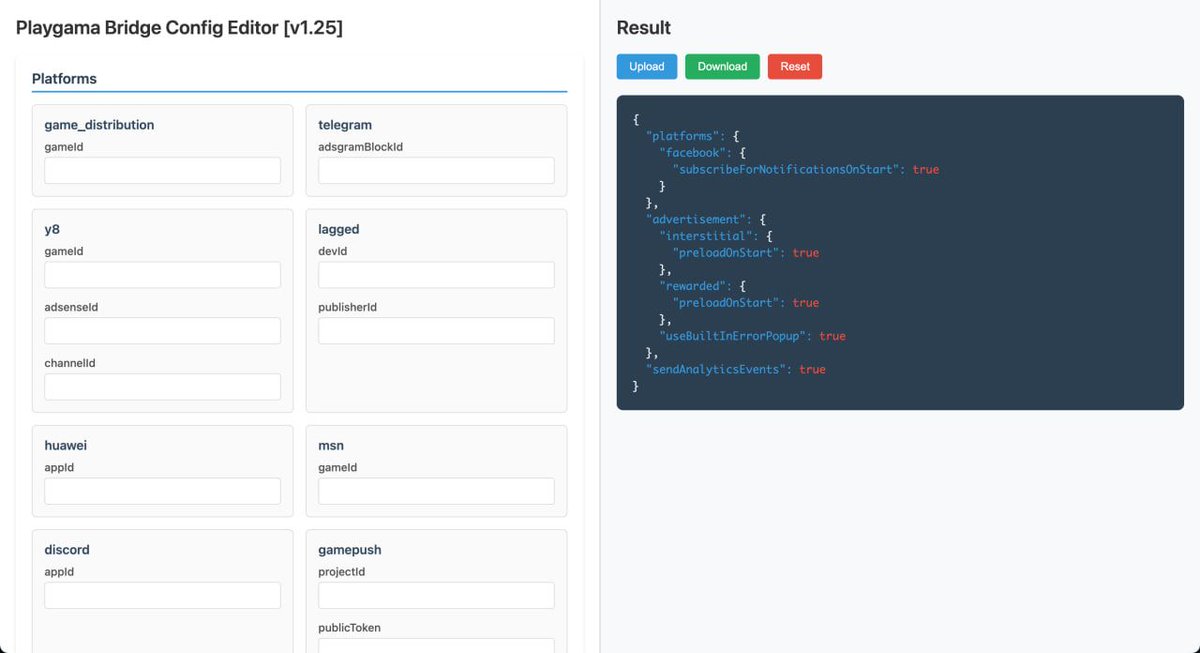Focus the gameId input under msn

click(x=436, y=490)
